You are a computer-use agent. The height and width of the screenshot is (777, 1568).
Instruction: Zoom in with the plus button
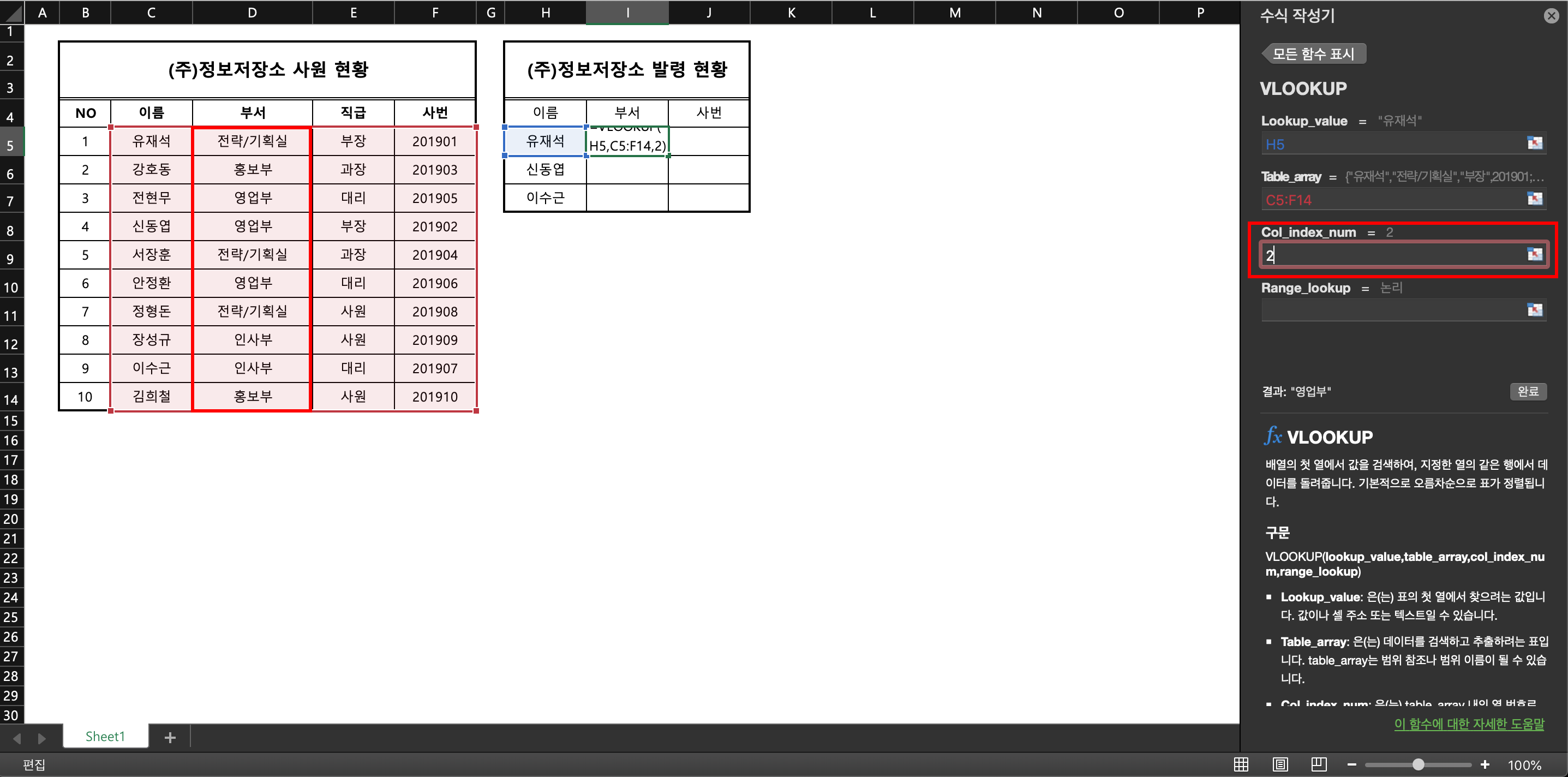tap(1485, 764)
